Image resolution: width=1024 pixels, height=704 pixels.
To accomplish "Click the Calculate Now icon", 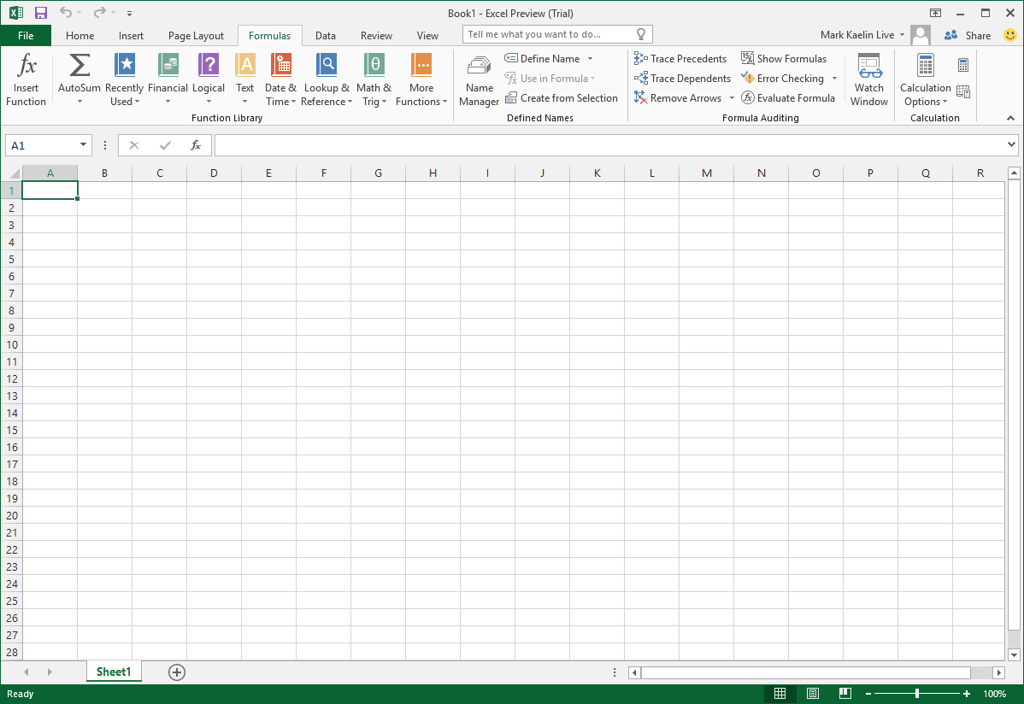I will (963, 65).
